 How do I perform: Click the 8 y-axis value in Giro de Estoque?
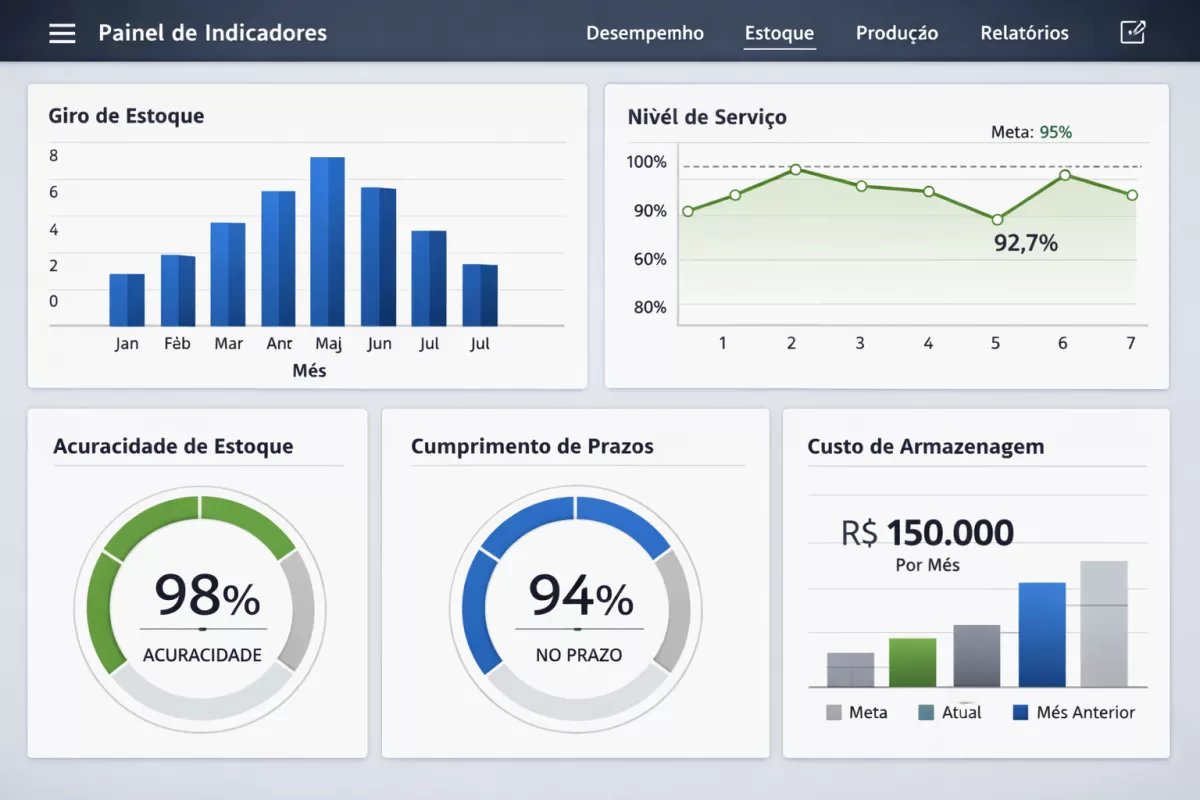(x=54, y=156)
